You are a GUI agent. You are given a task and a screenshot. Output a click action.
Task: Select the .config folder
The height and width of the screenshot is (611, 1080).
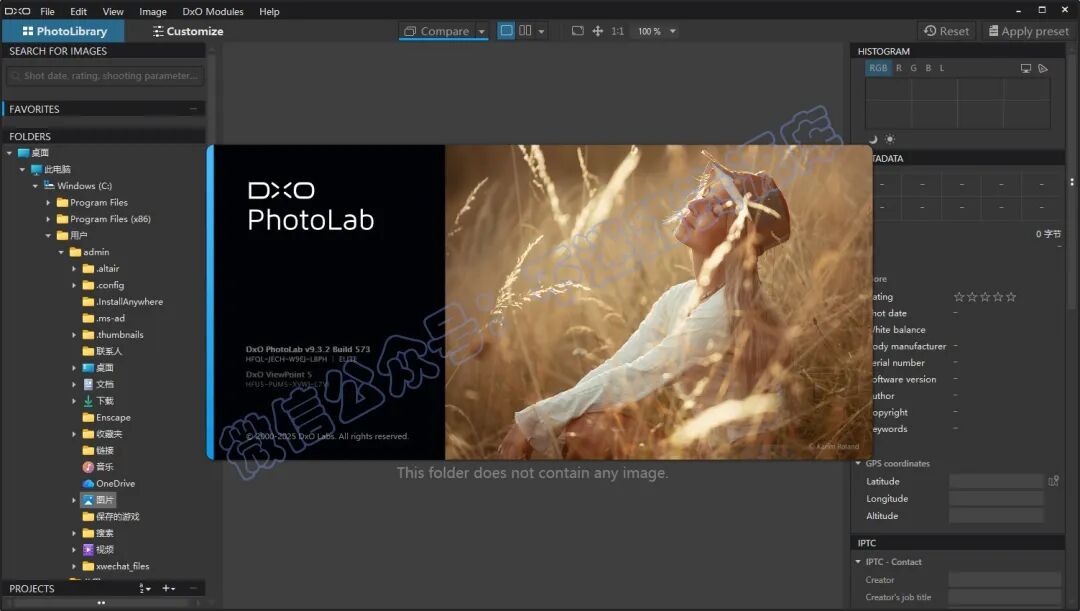click(103, 285)
